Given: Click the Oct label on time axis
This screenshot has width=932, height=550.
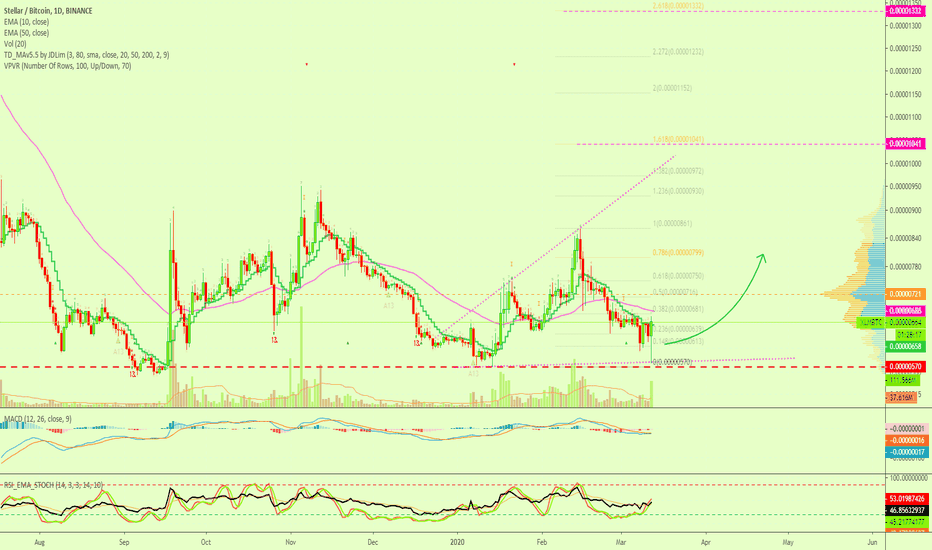Looking at the screenshot, I should (x=206, y=542).
